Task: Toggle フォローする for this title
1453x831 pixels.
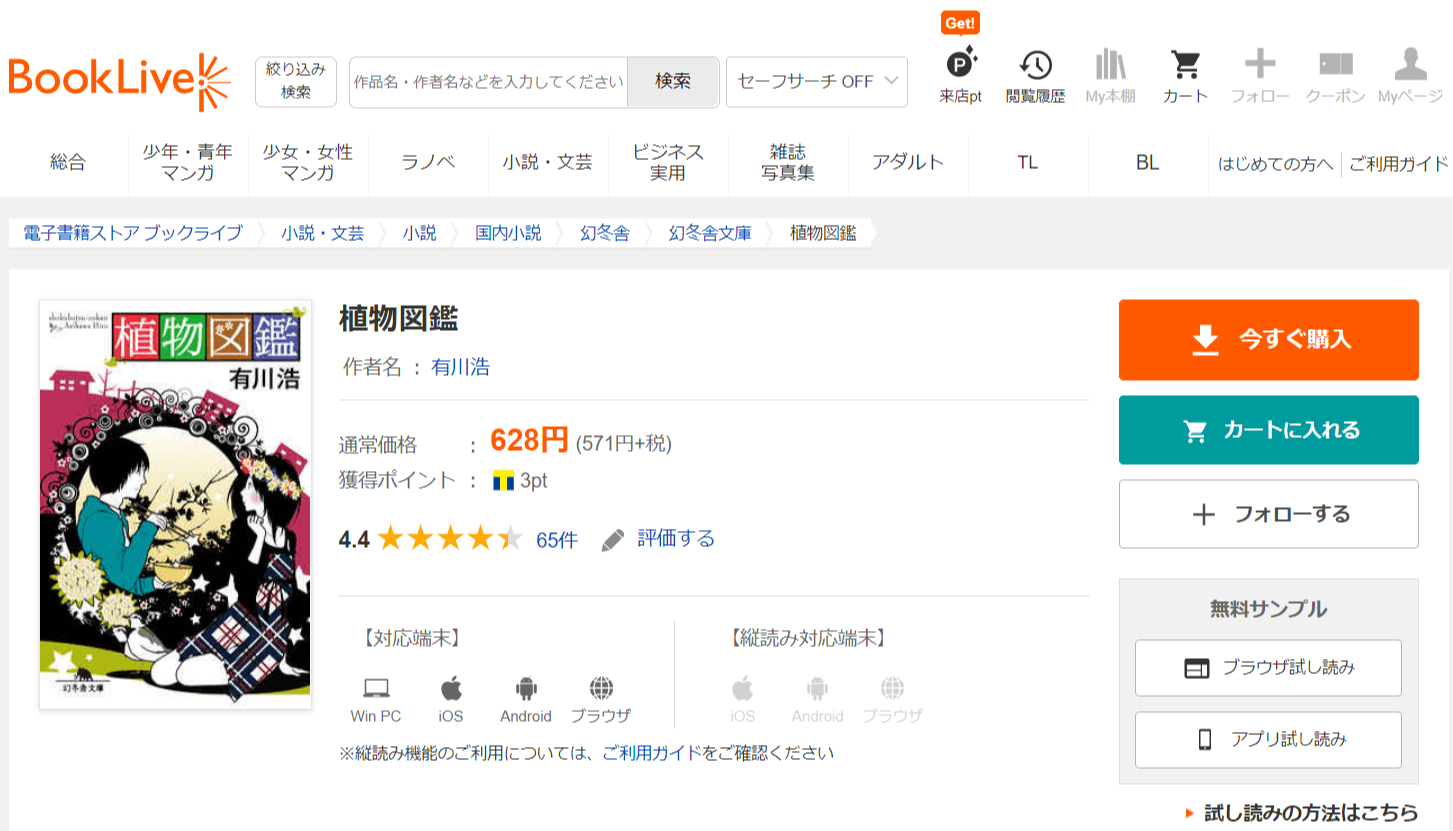Action: pos(1268,514)
